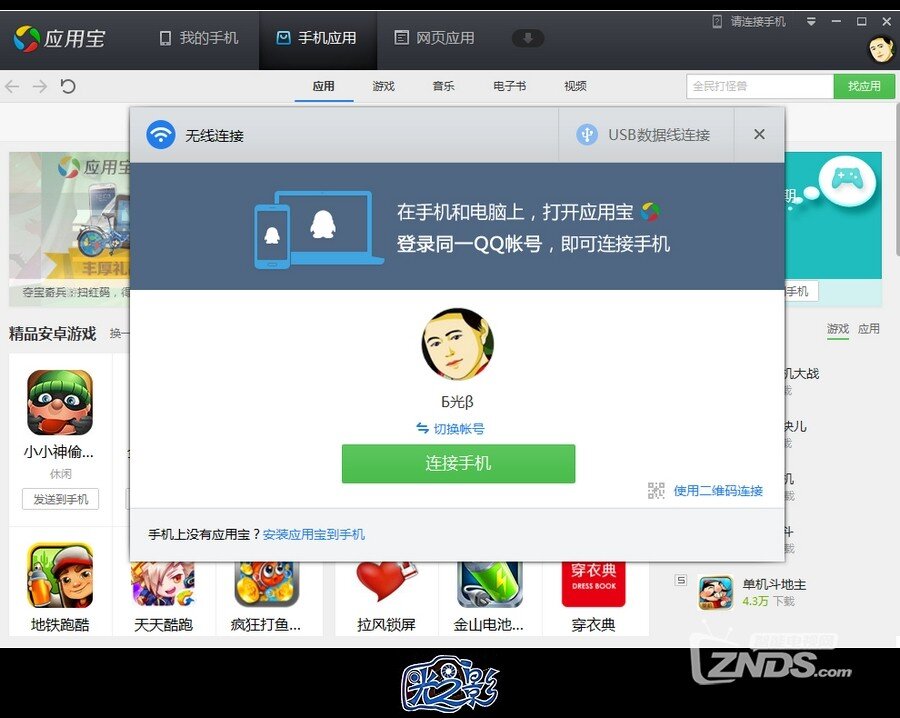
Task: Click the 应用宝 logo
Action: pos(60,38)
